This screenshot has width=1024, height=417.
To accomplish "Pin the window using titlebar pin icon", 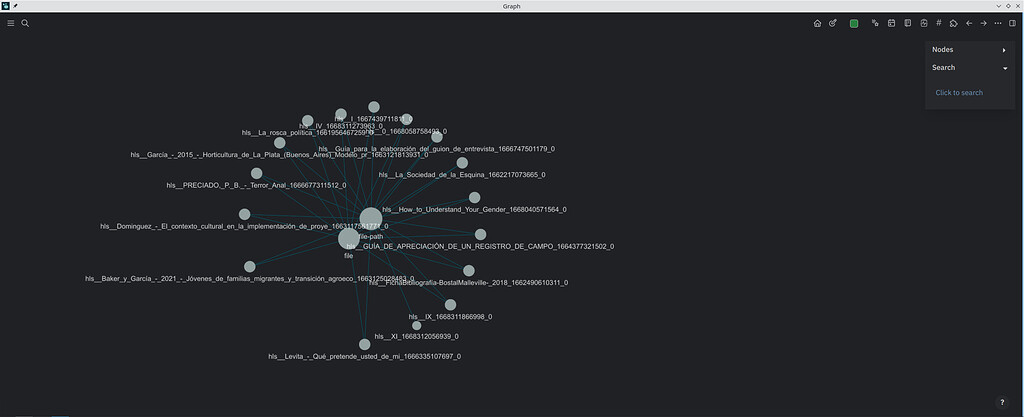I will click(15, 6).
